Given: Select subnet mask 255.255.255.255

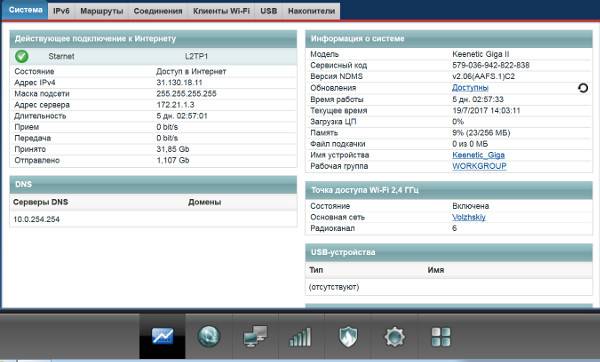Looking at the screenshot, I should pos(186,94).
